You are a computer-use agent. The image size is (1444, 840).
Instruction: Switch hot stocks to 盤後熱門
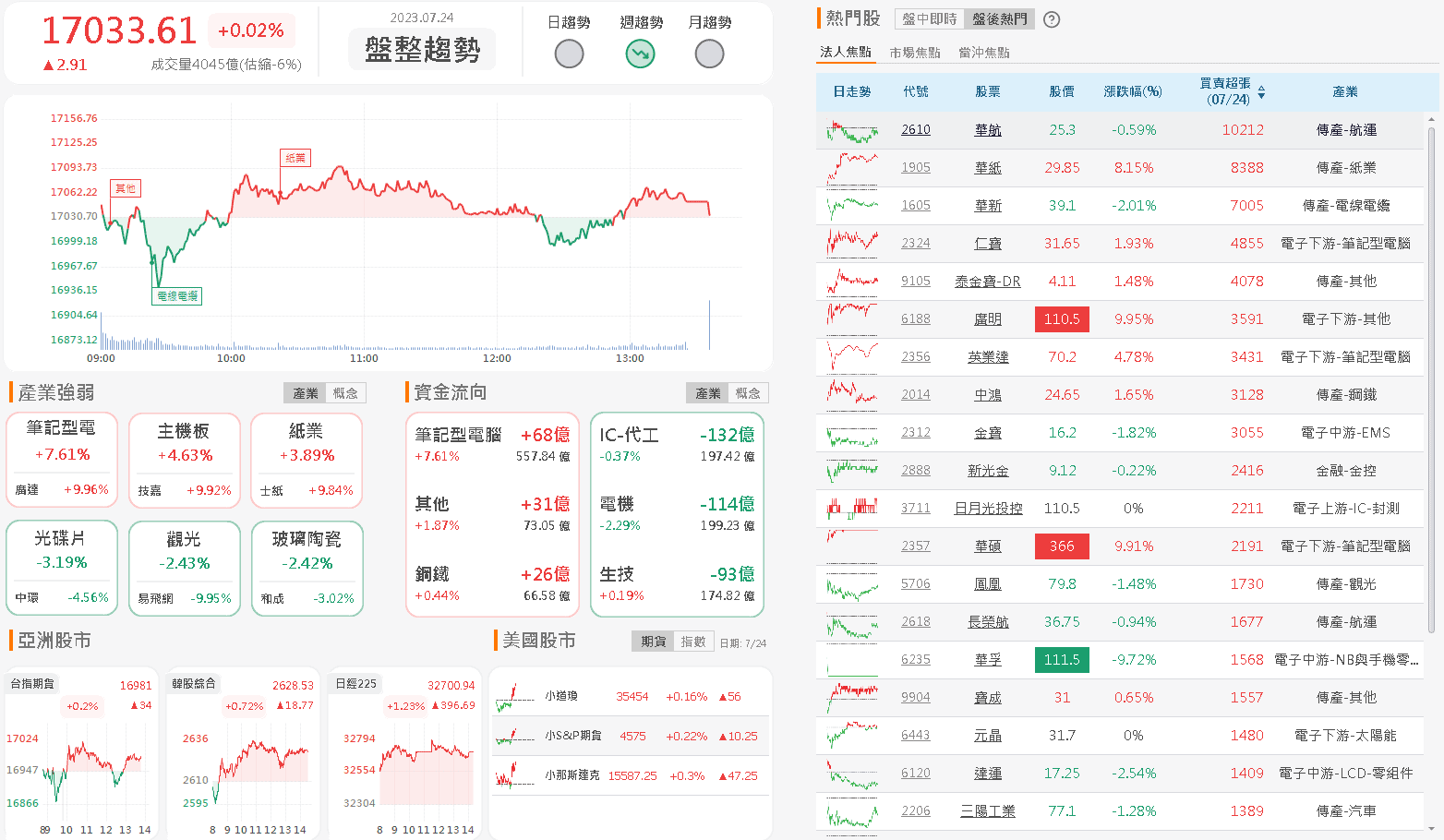[1000, 19]
